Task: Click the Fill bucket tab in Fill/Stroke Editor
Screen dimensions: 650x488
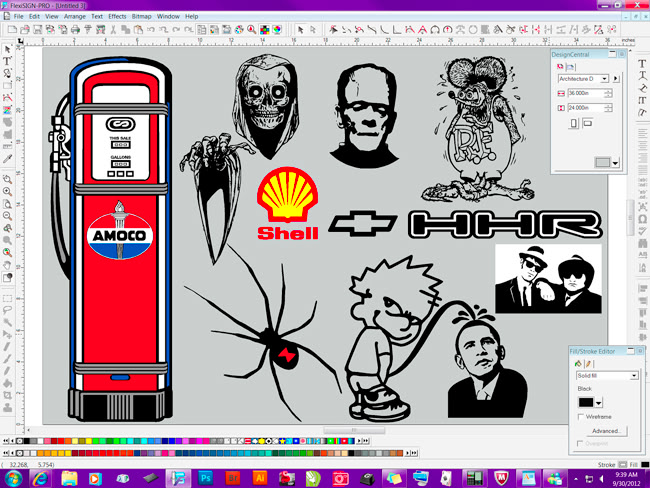Action: pos(578,364)
